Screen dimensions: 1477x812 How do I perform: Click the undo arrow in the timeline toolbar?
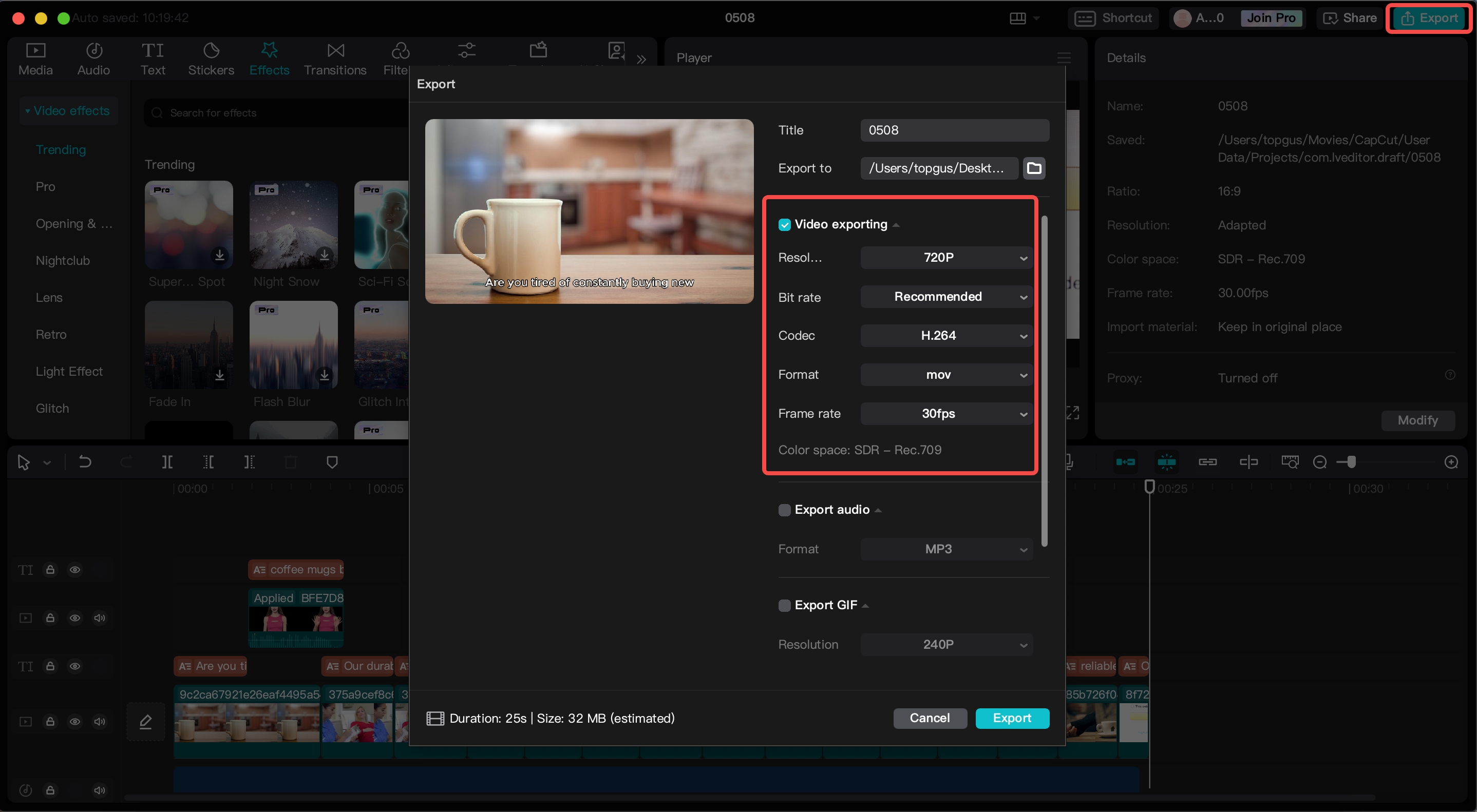[x=85, y=462]
